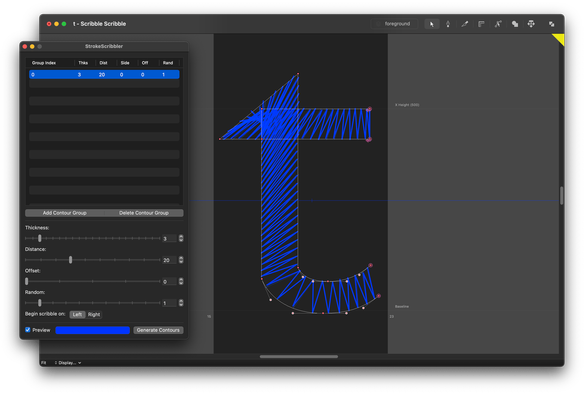Click the Side column header
The image size is (585, 394).
(125, 63)
